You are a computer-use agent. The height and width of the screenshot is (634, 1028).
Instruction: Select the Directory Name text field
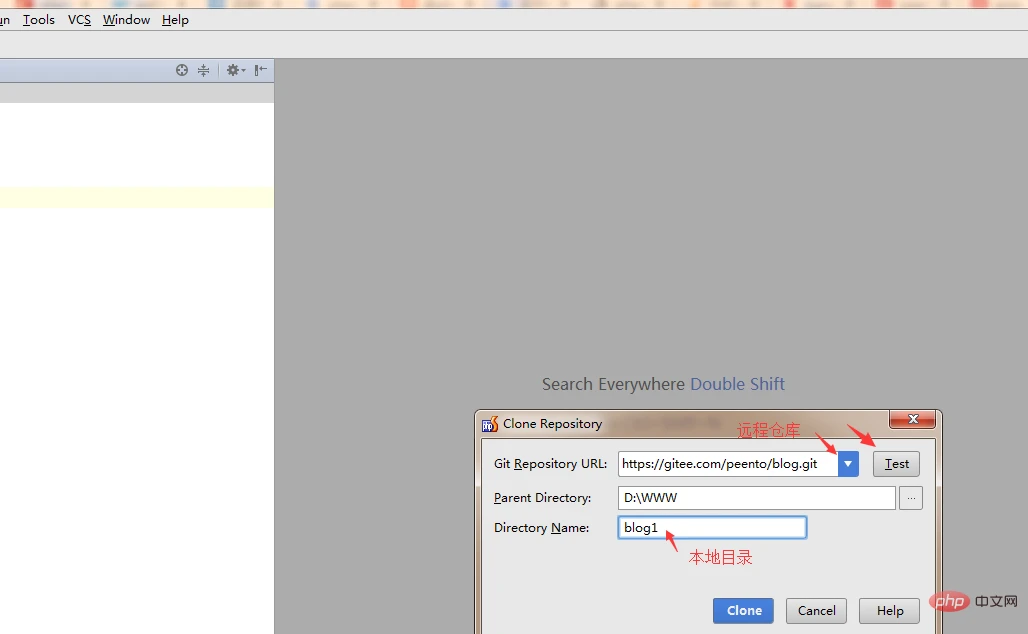712,528
